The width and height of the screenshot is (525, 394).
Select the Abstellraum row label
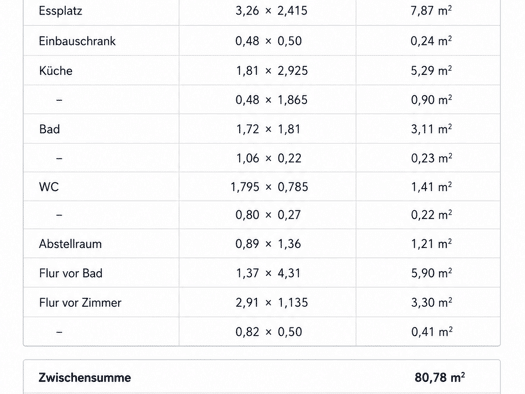click(70, 244)
